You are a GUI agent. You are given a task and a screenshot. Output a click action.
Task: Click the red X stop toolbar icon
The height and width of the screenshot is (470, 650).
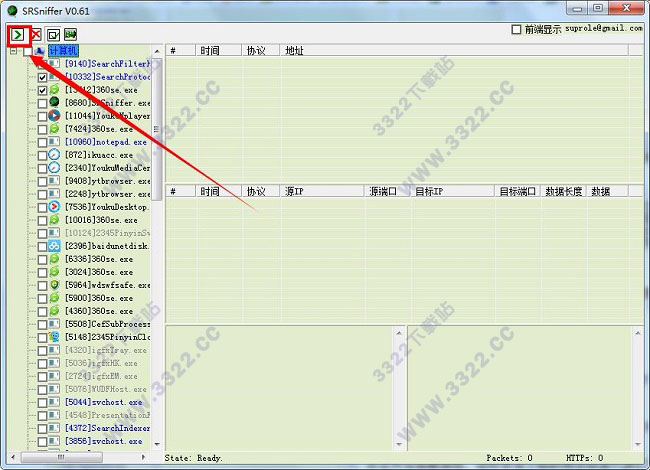36,35
